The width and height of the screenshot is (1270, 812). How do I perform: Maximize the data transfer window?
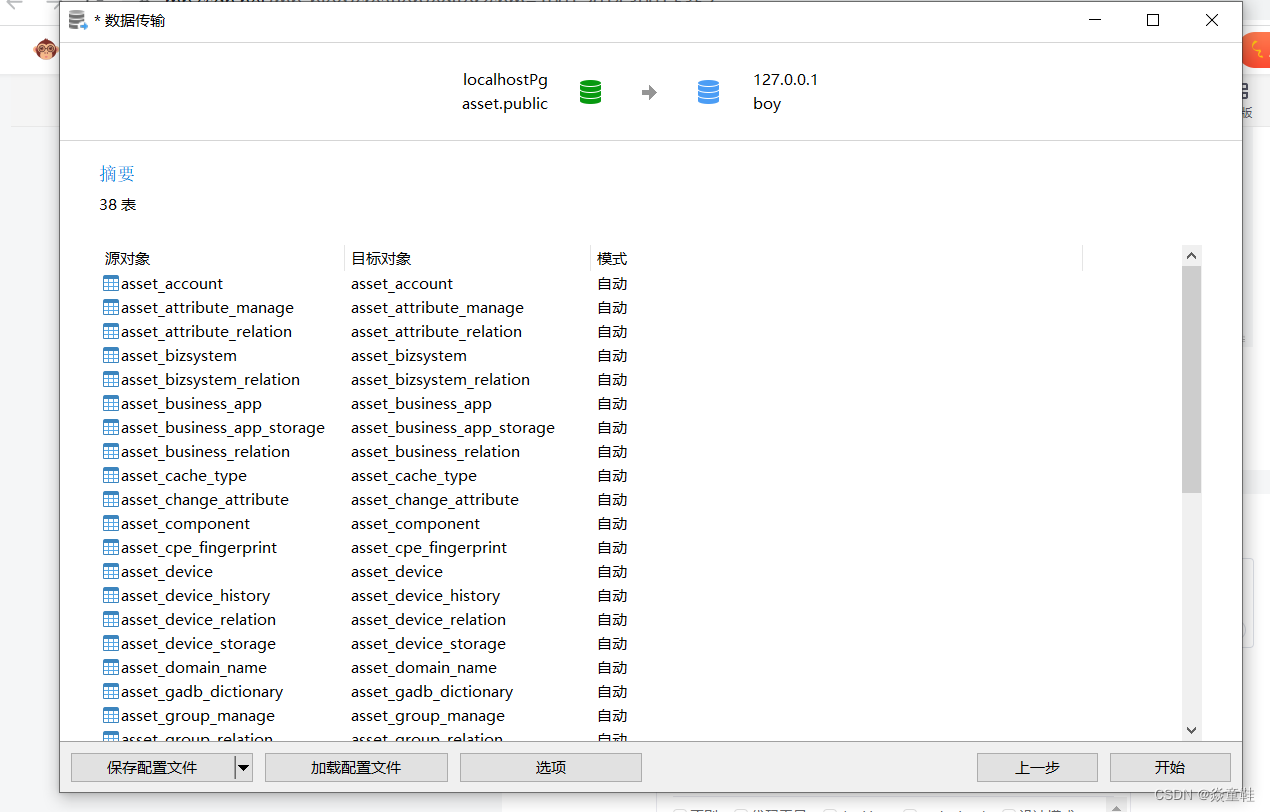pos(1153,20)
